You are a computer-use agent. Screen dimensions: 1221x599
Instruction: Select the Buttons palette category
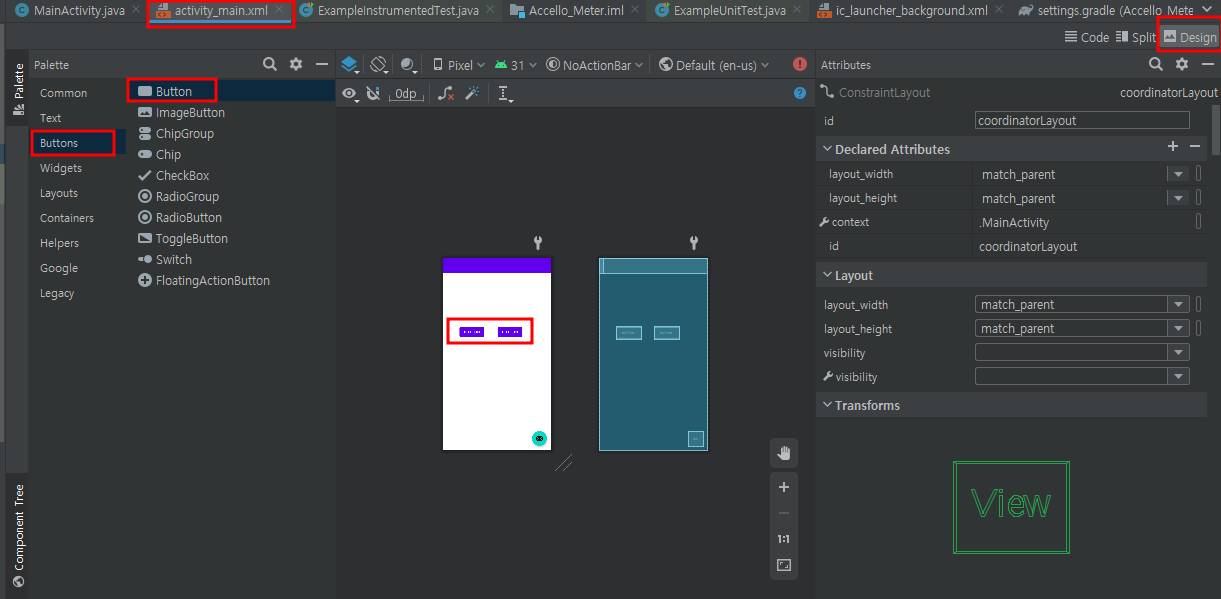[59, 143]
